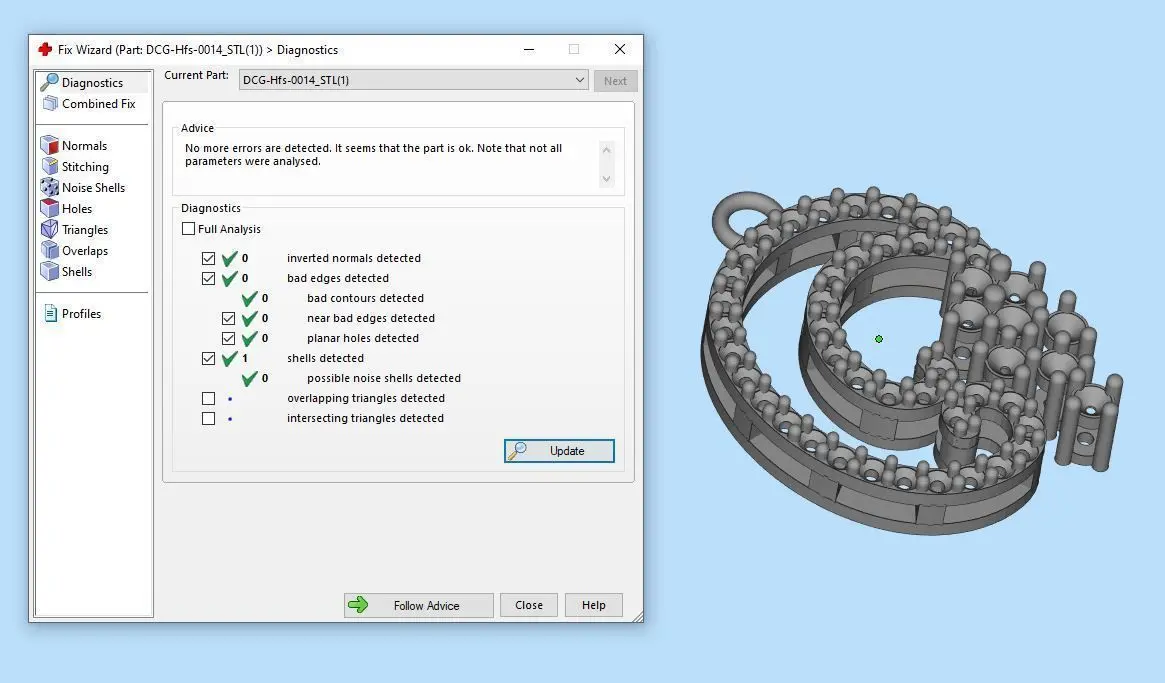The image size is (1165, 683).
Task: Open the Normals fix icon
Action: (49, 145)
